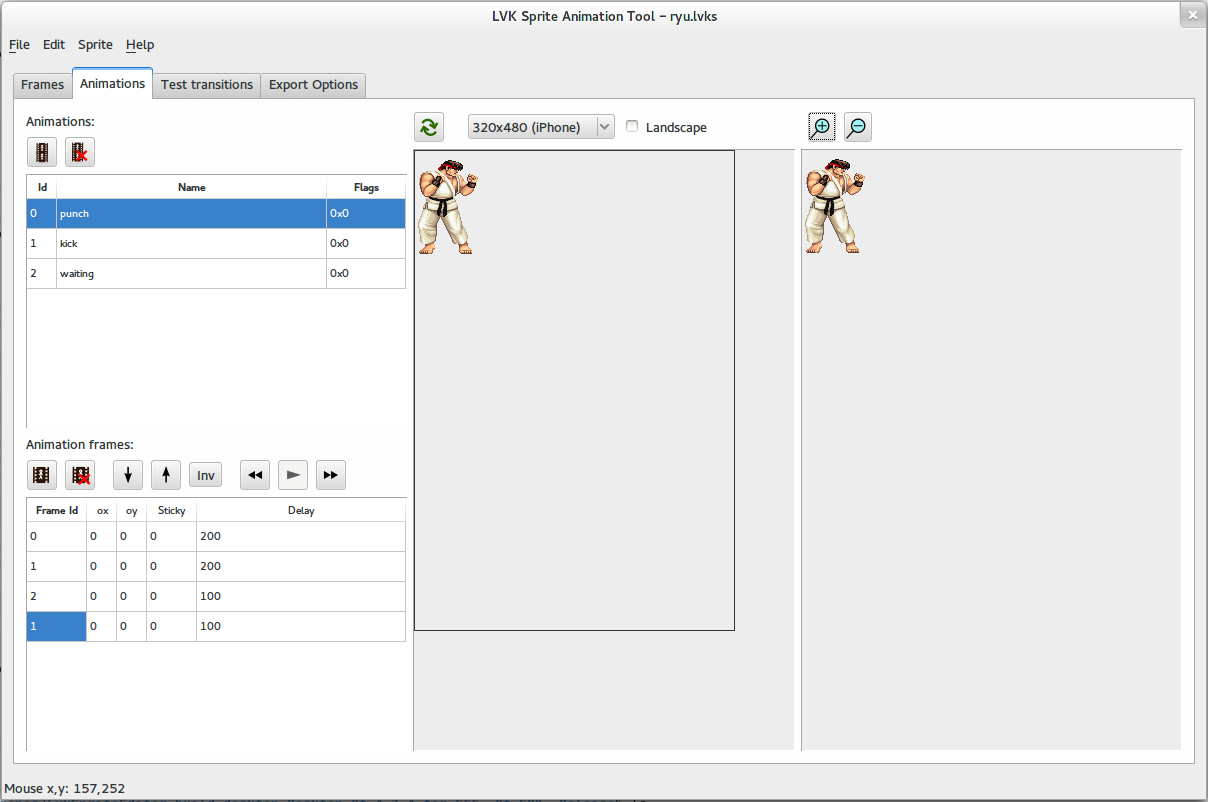Open the Export Options tab
The image size is (1208, 802).
(x=313, y=85)
